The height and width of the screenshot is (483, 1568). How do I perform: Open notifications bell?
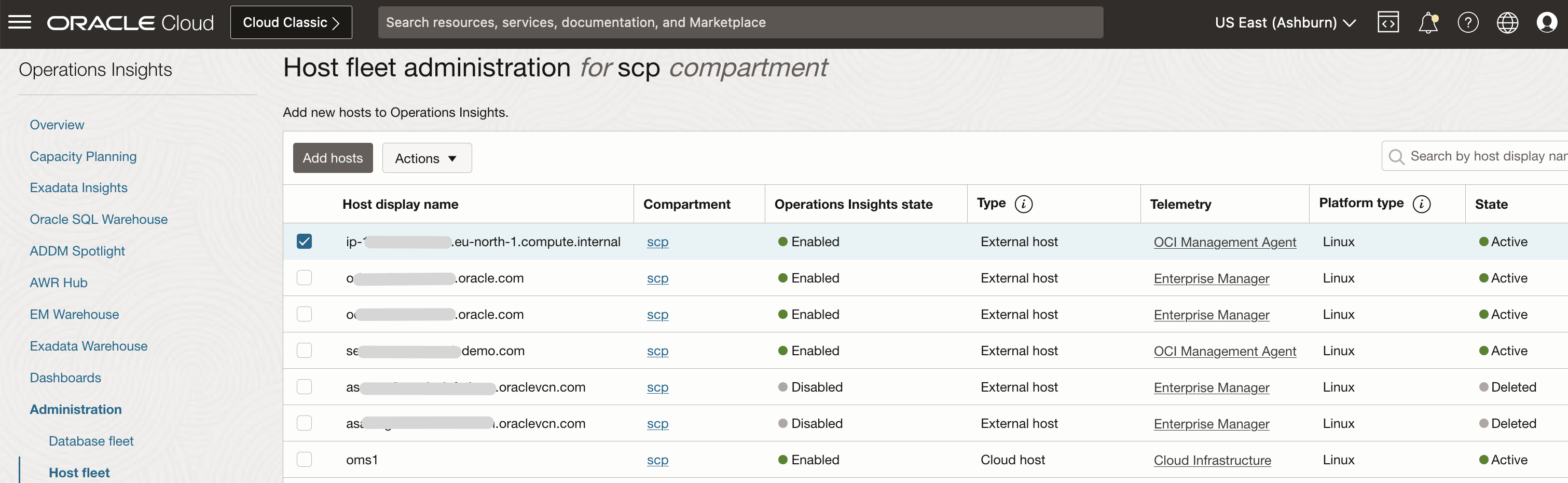(x=1428, y=22)
